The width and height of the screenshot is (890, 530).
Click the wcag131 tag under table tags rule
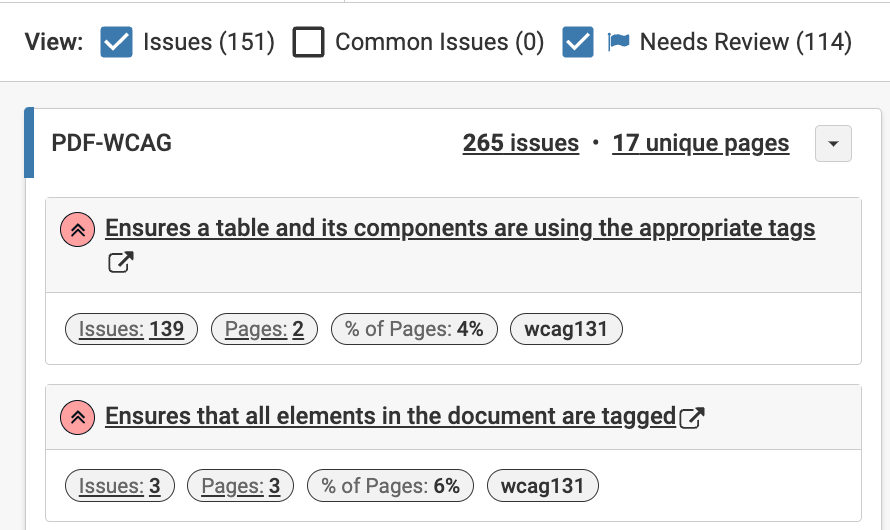(x=566, y=329)
